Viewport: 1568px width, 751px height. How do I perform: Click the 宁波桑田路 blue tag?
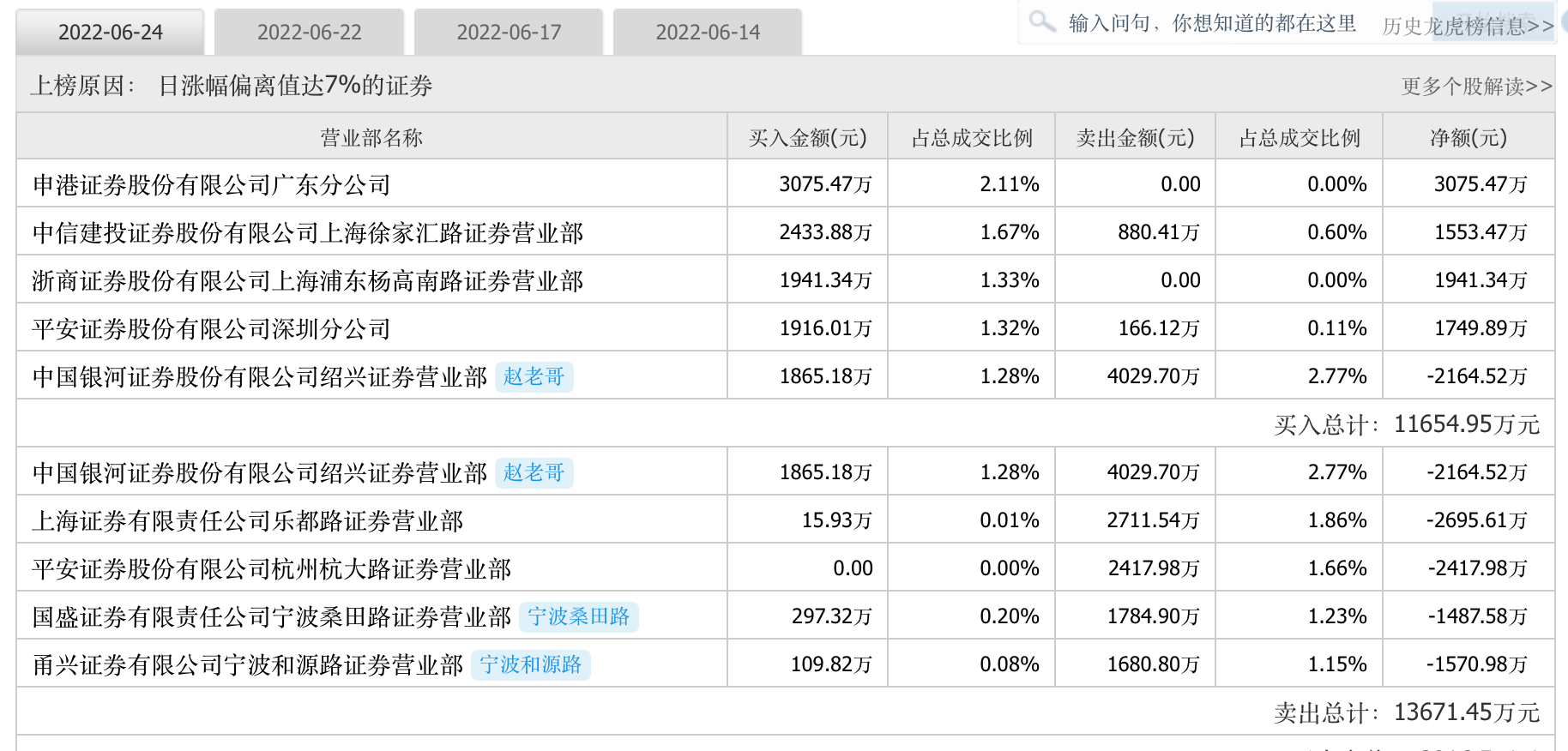pos(579,616)
